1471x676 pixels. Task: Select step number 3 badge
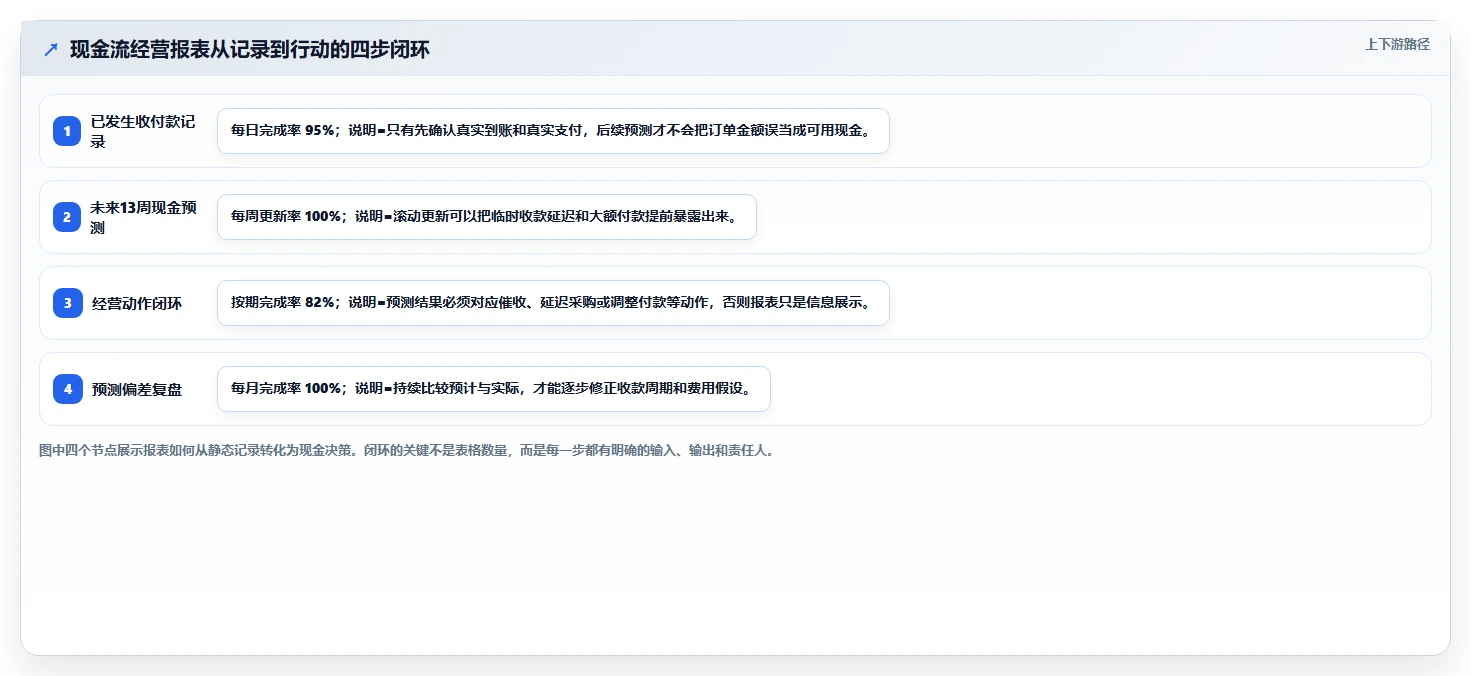click(67, 303)
